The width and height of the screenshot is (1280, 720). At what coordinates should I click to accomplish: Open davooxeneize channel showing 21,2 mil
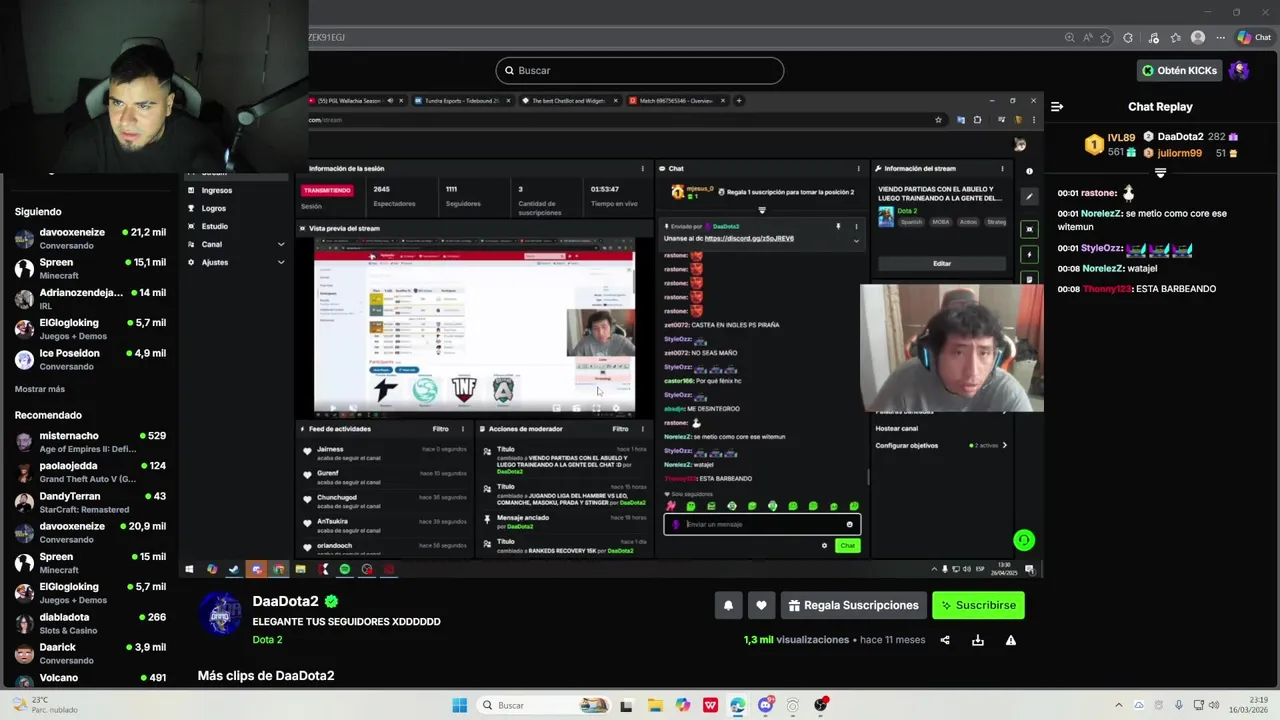90,238
